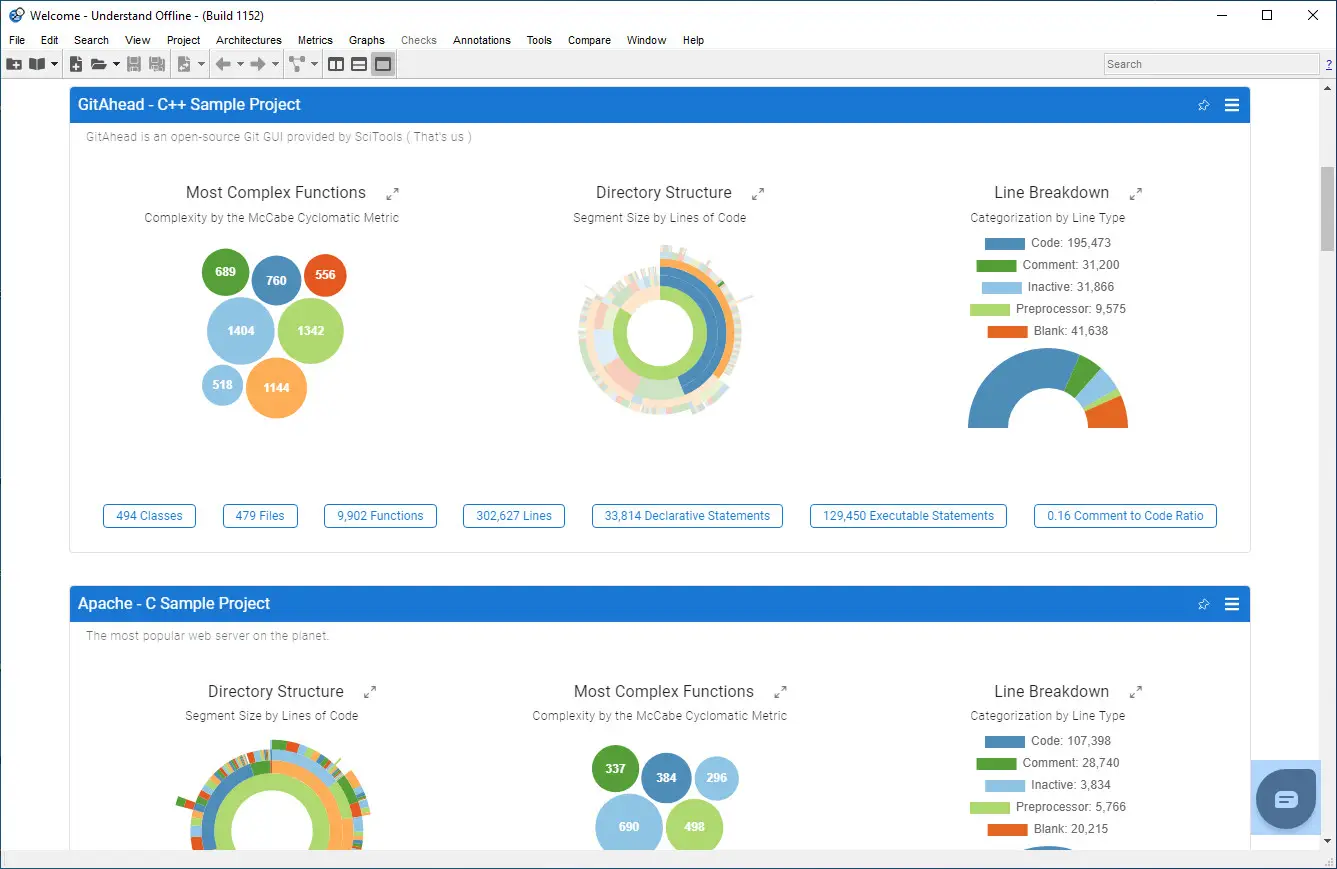Screen dimensions: 1337x869
Task: Open the chat bubble widget
Action: pos(1286,798)
